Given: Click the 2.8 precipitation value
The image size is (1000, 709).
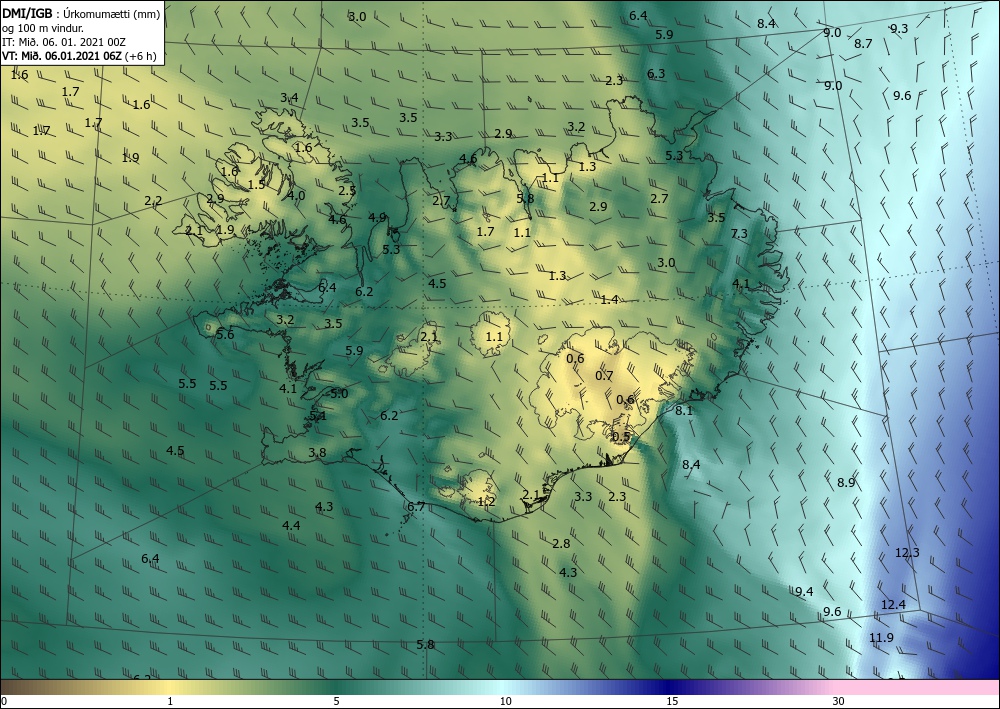Looking at the screenshot, I should pos(561,544).
